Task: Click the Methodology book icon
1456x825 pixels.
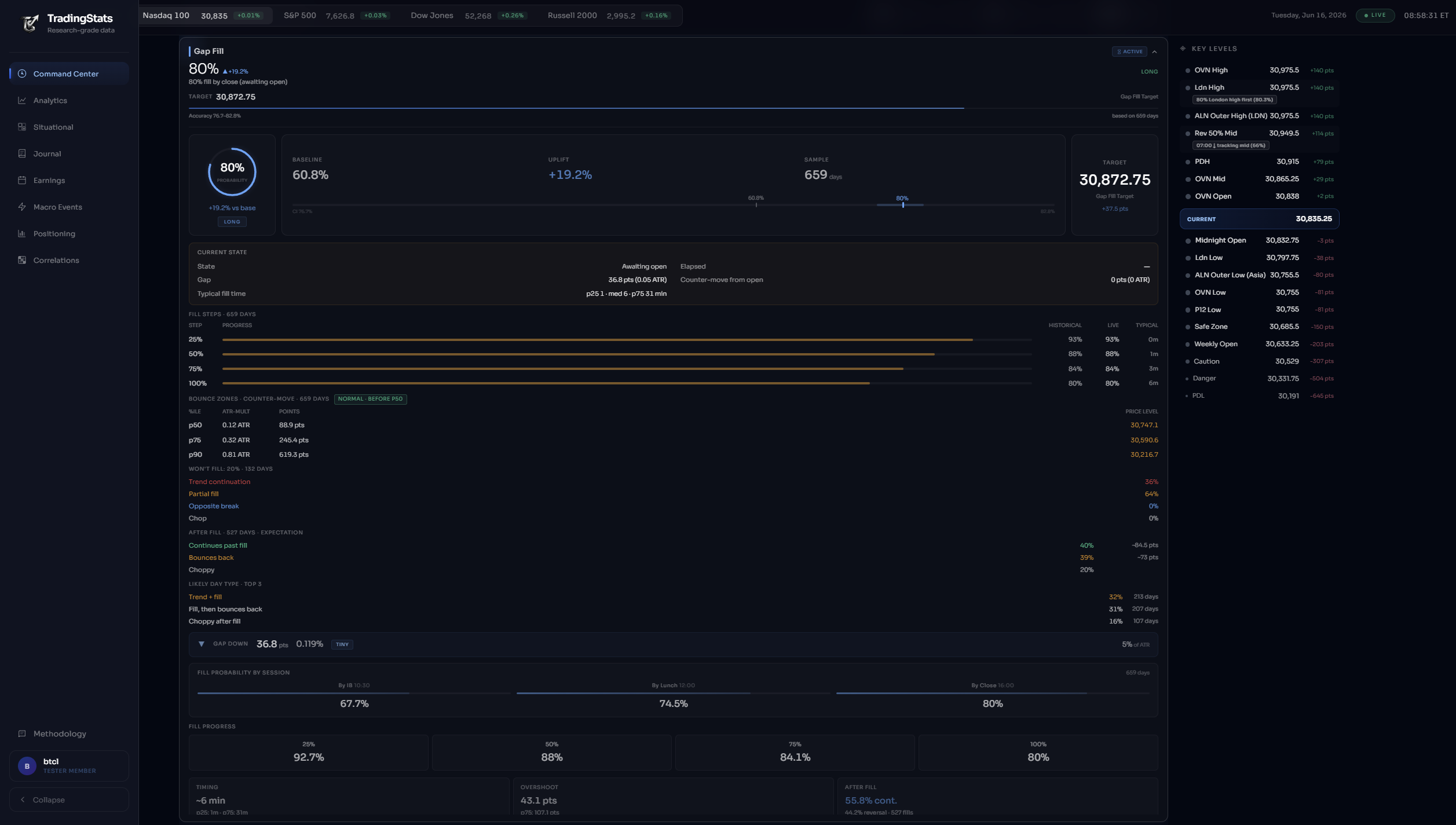Action: 22,734
